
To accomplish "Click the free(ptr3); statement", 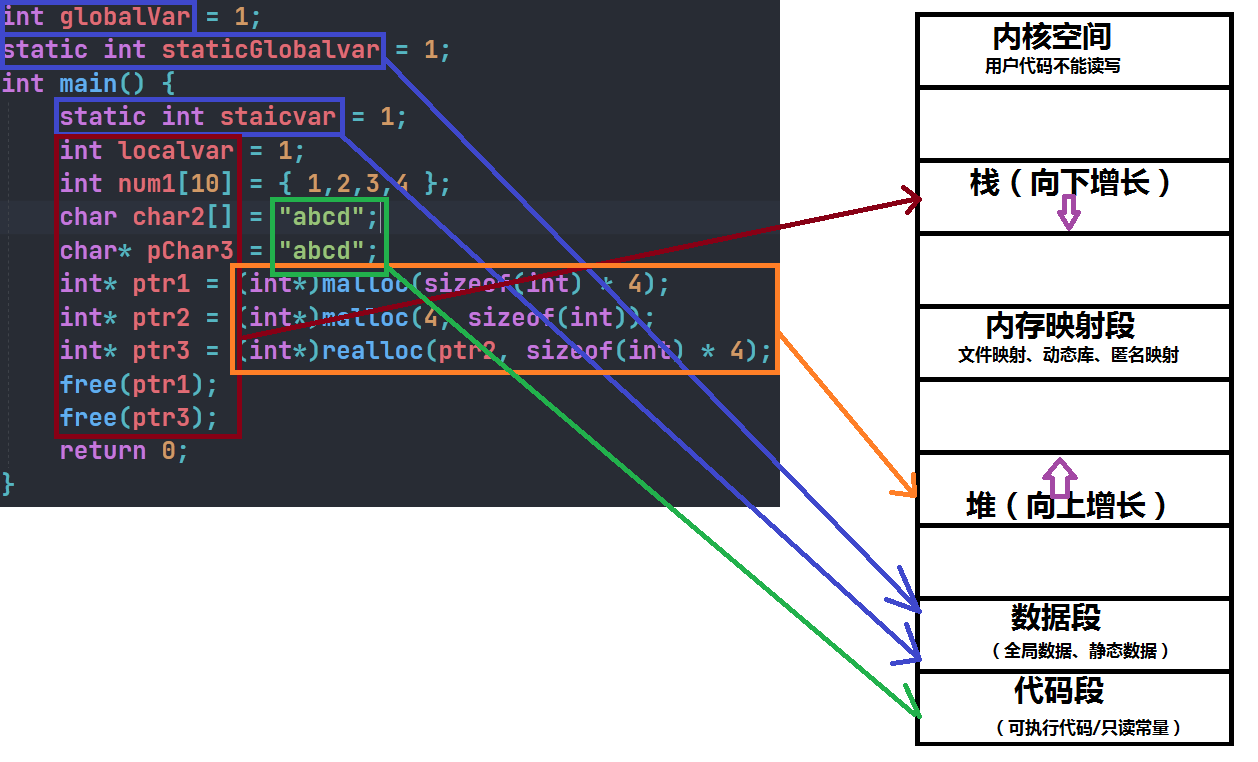I will tap(138, 417).
